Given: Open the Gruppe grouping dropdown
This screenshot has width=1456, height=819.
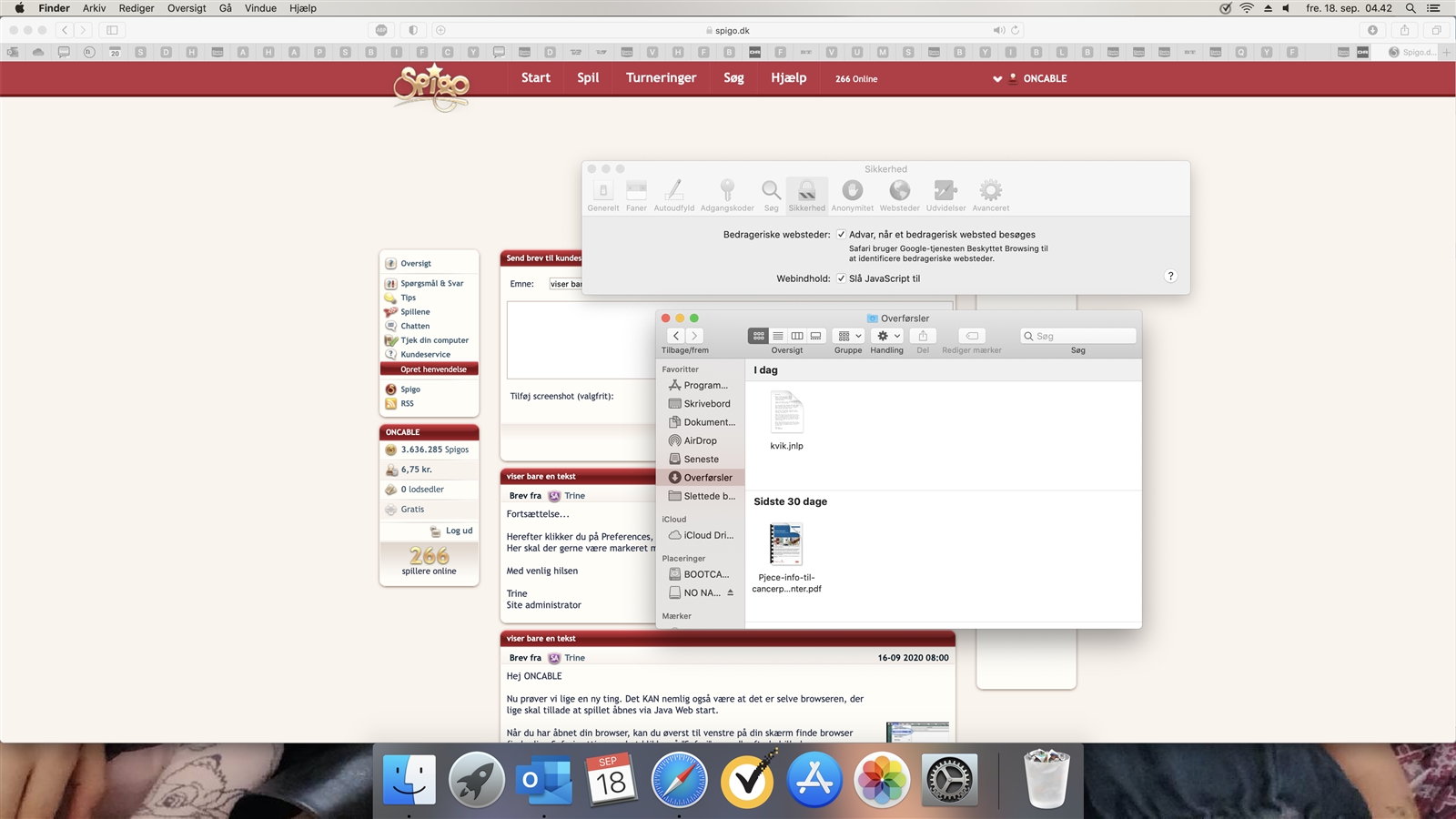Looking at the screenshot, I should 848,336.
